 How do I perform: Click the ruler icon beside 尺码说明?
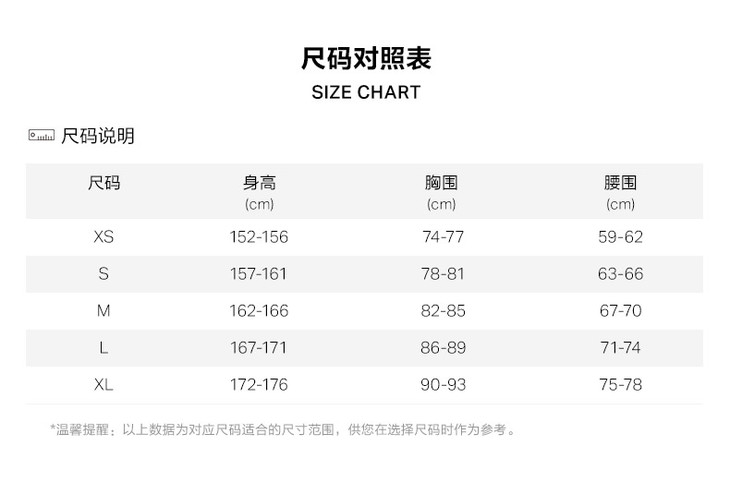pyautogui.click(x=40, y=136)
